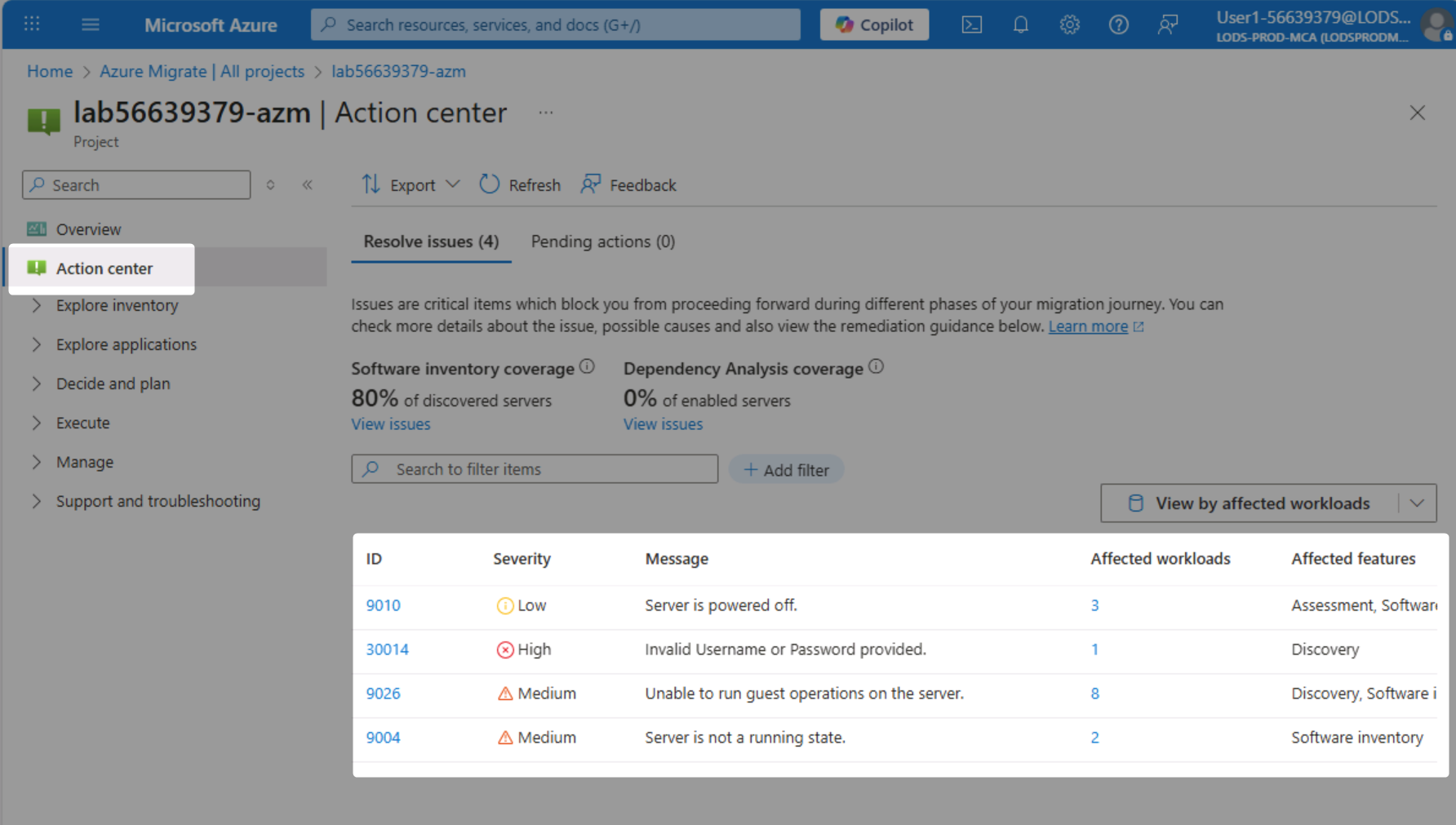Click 'Invalid Username or Password provided.' message
This screenshot has height=825, width=1456.
[785, 650]
